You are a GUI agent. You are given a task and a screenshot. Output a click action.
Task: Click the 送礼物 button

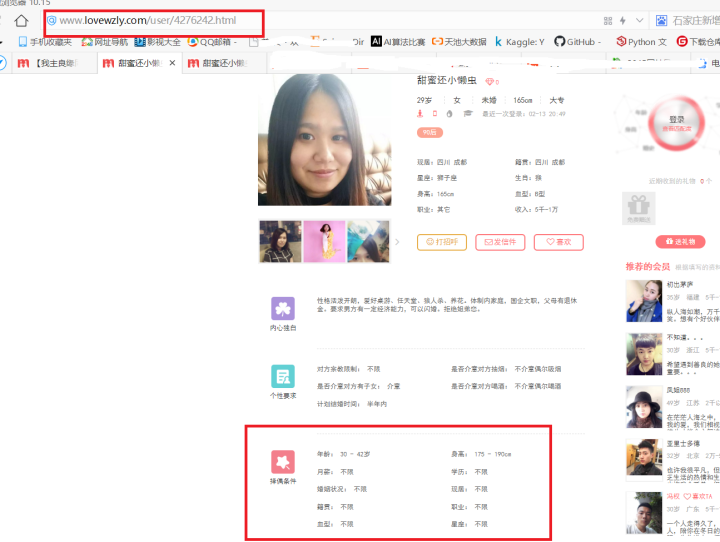click(x=680, y=242)
